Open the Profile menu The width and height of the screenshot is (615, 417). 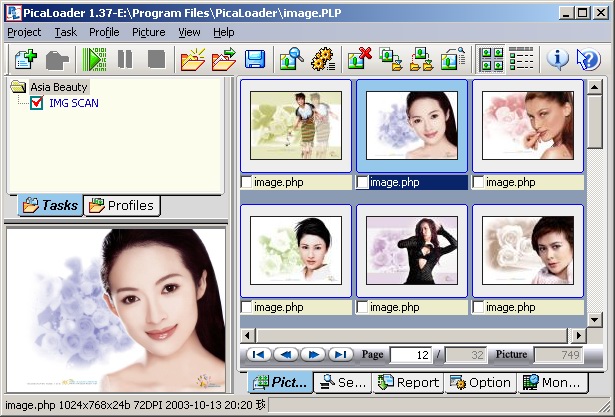[x=104, y=32]
